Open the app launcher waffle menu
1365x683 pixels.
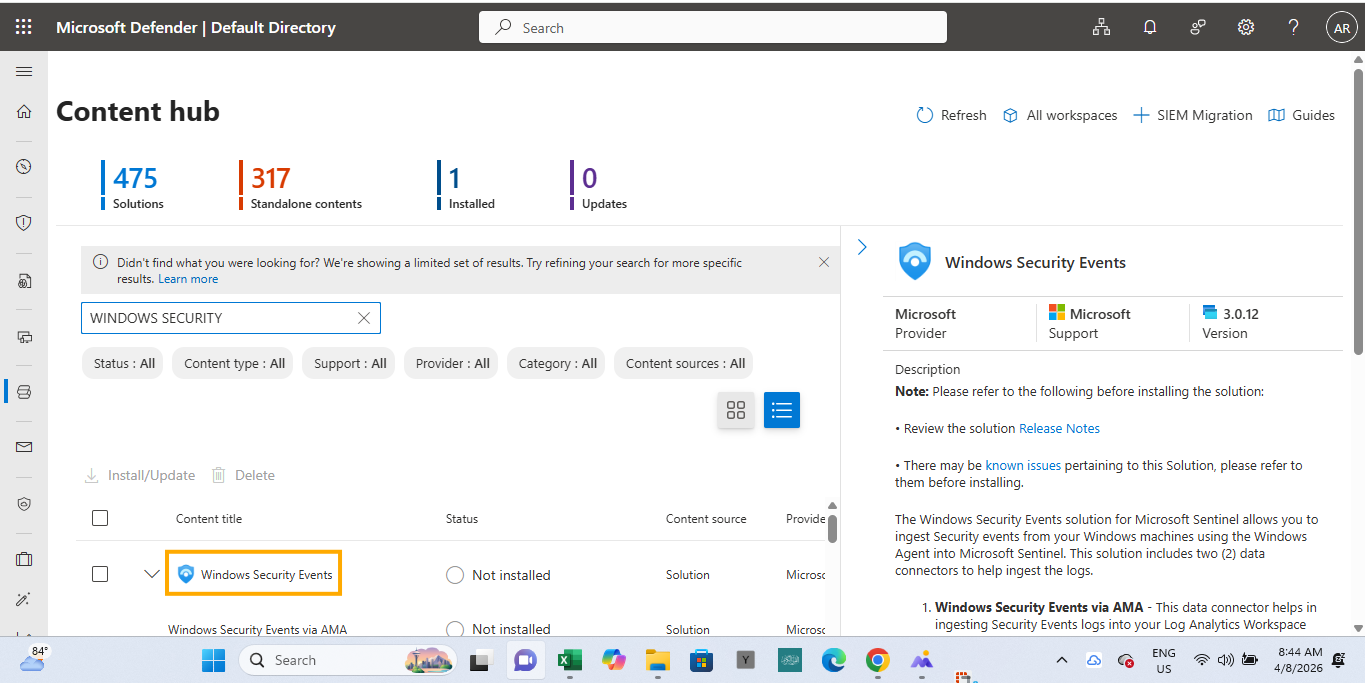click(24, 27)
